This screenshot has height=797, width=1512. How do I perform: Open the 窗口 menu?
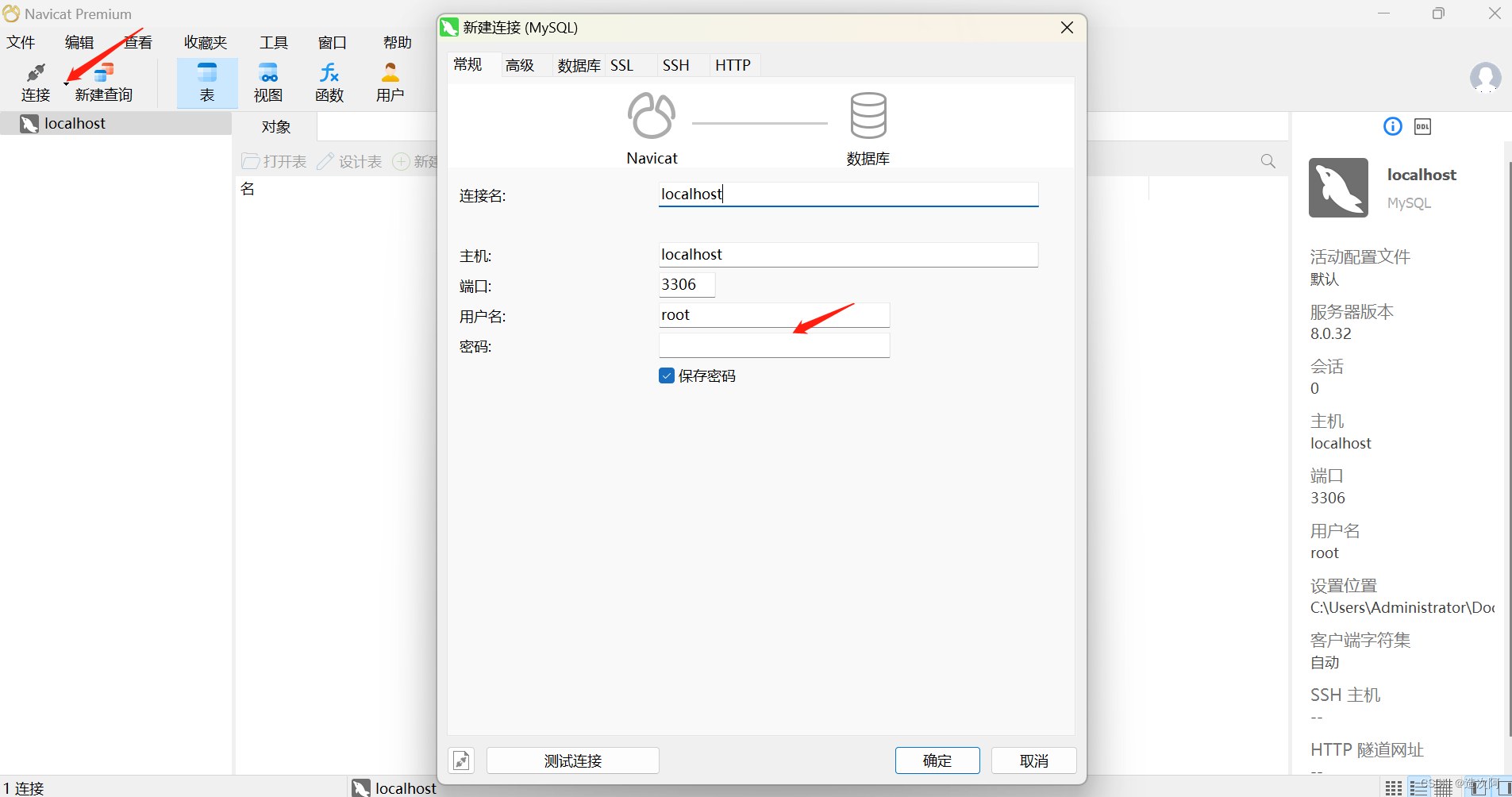coord(333,42)
